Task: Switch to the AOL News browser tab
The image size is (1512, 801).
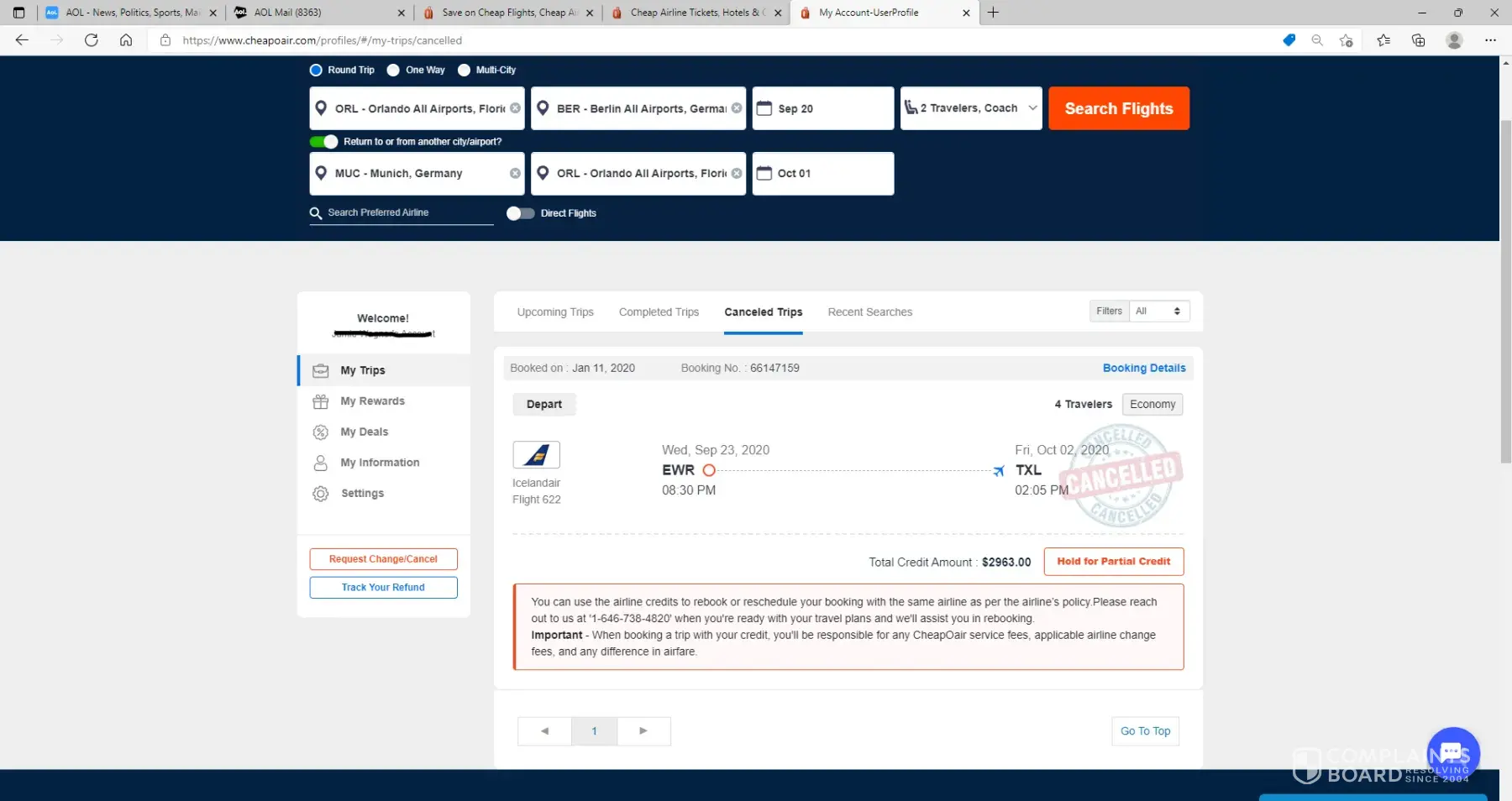Action: click(130, 13)
